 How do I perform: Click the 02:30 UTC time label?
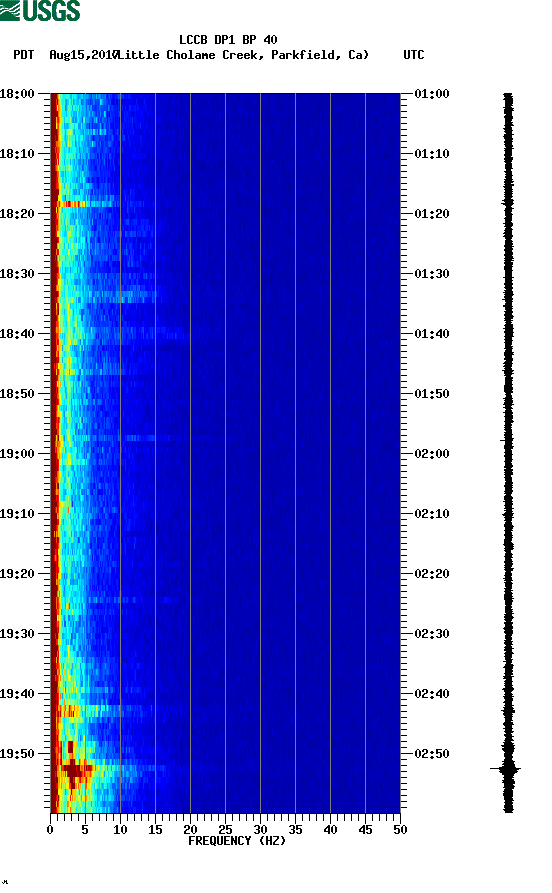(432, 633)
